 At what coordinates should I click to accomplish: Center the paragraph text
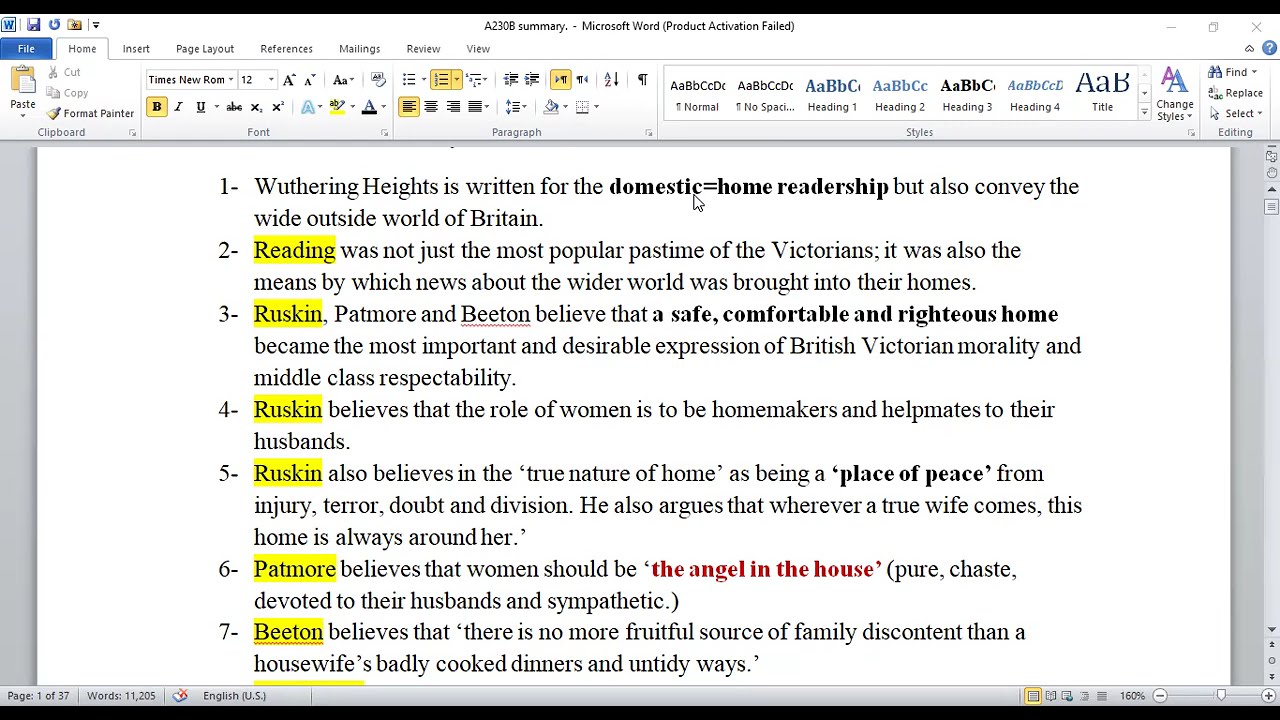pyautogui.click(x=431, y=107)
